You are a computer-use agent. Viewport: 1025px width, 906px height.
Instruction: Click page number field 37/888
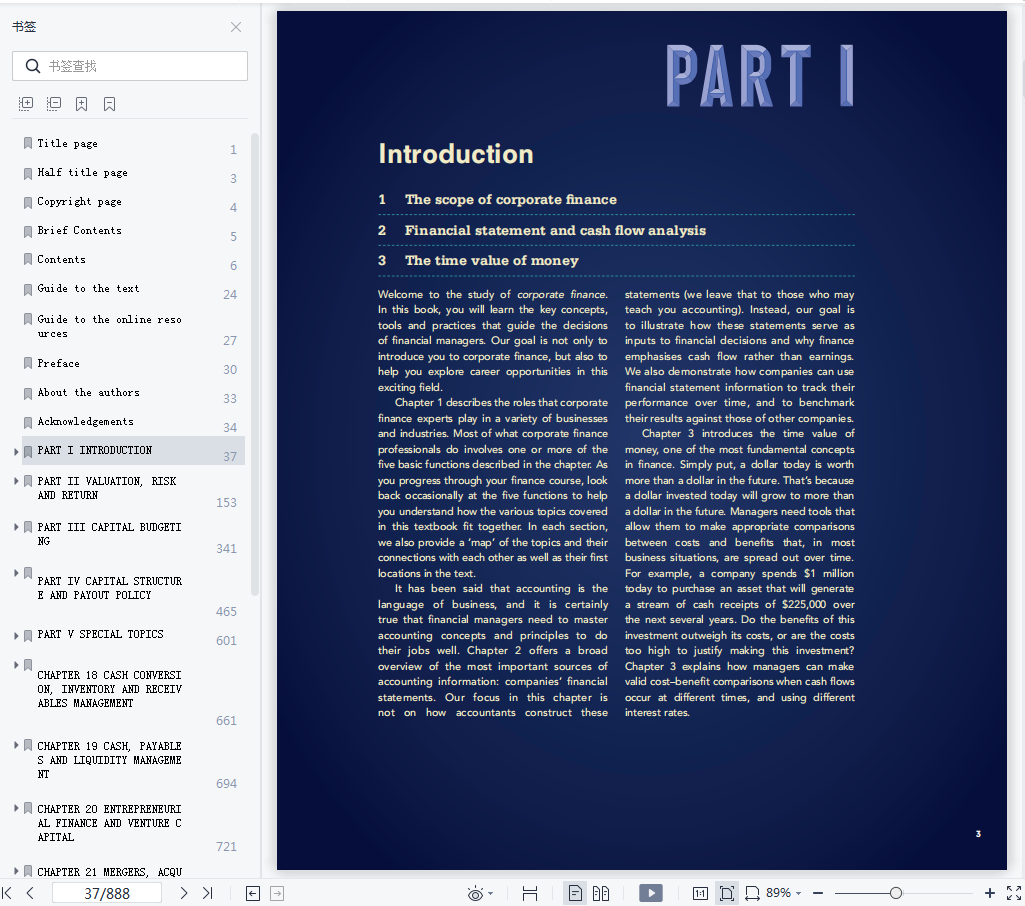point(107,893)
